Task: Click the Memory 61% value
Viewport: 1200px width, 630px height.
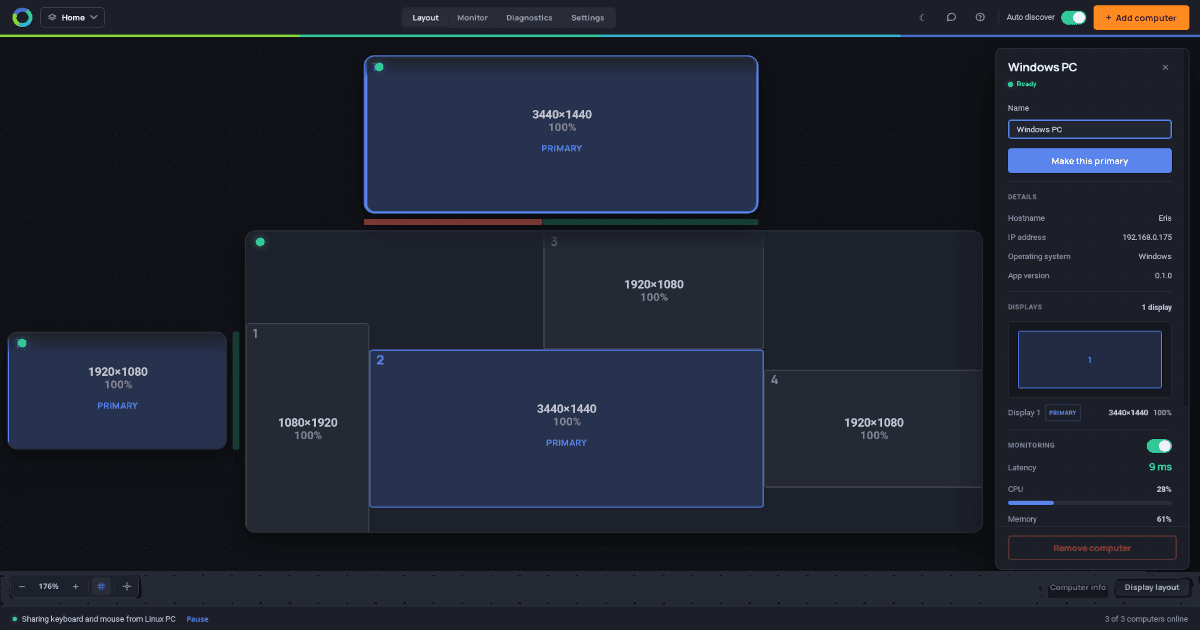Action: pyautogui.click(x=1164, y=519)
